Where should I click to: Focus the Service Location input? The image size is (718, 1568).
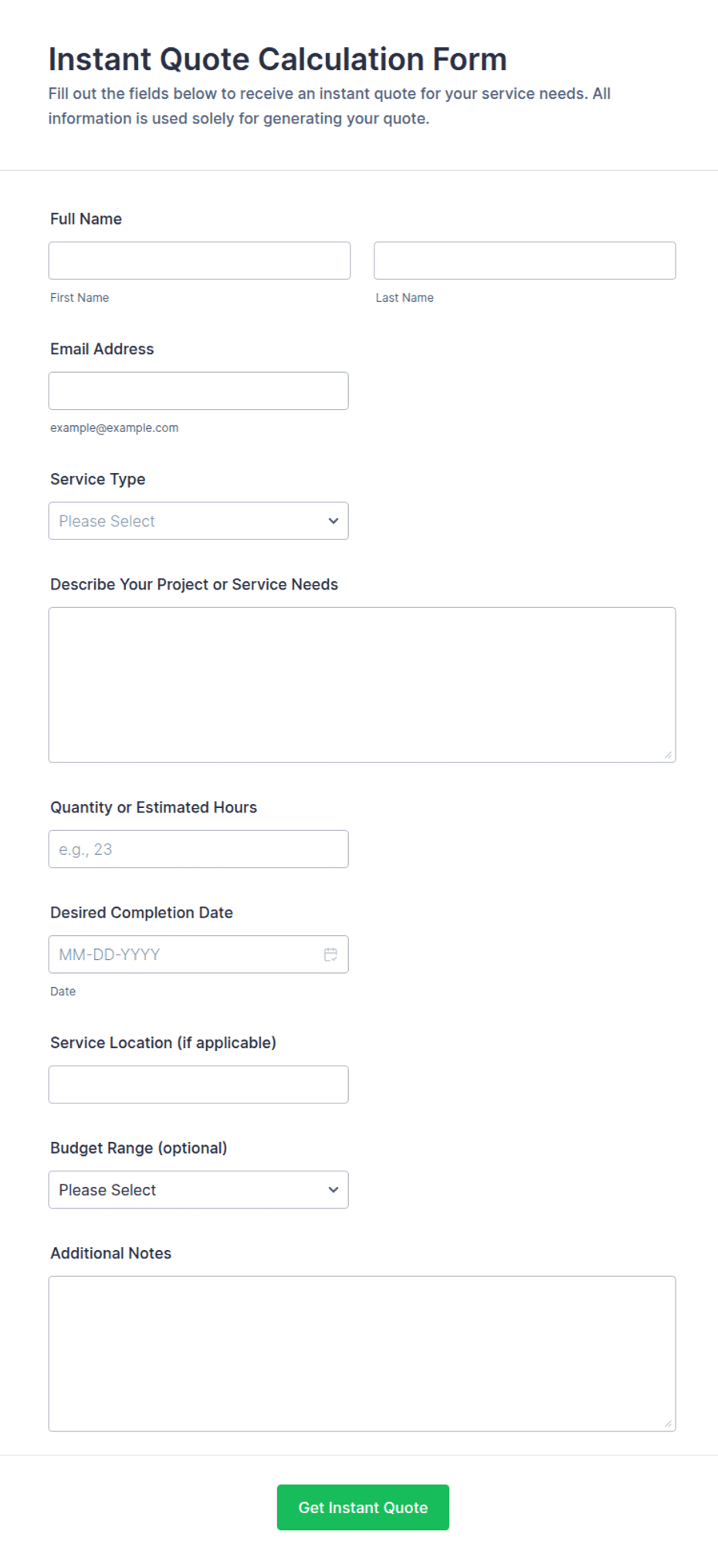198,1085
